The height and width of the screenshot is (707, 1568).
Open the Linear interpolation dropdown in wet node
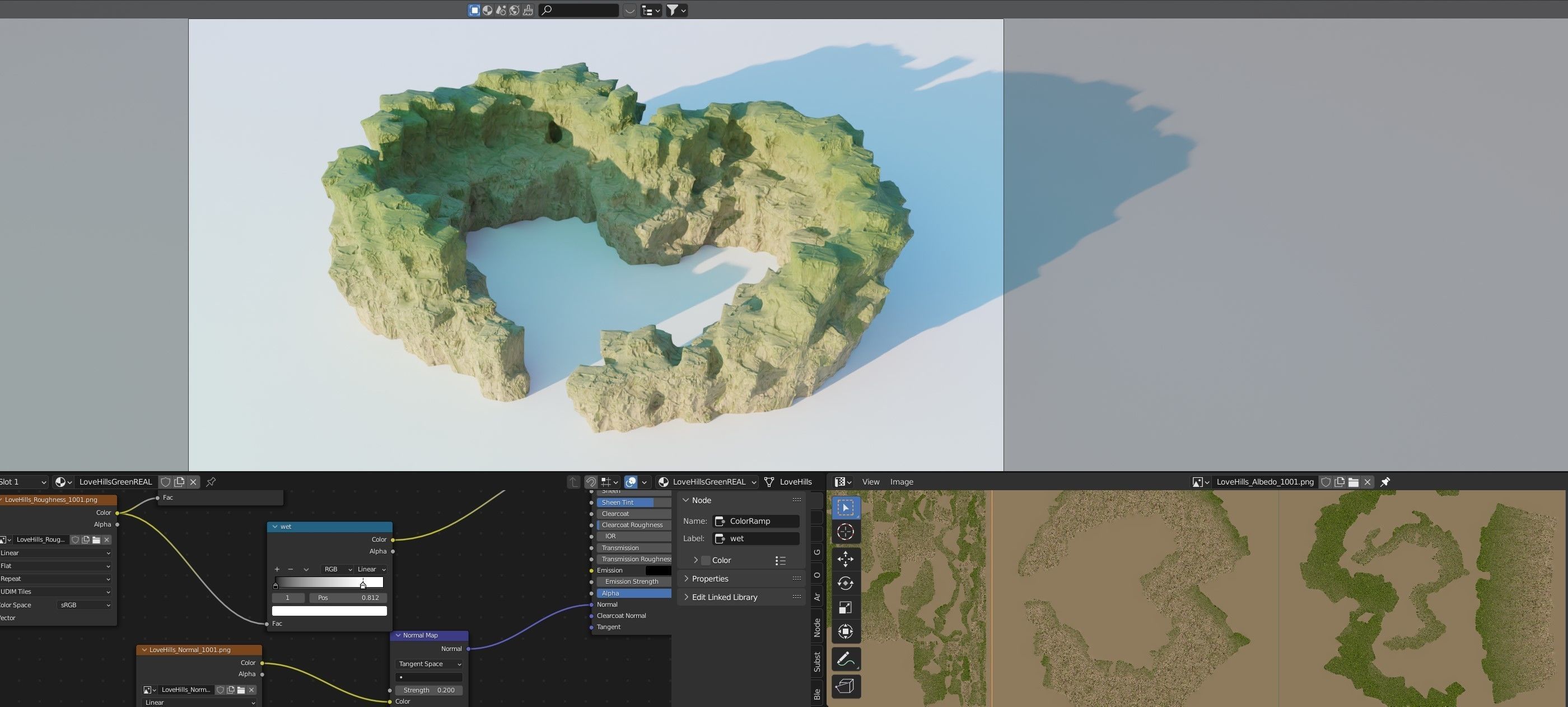click(371, 569)
